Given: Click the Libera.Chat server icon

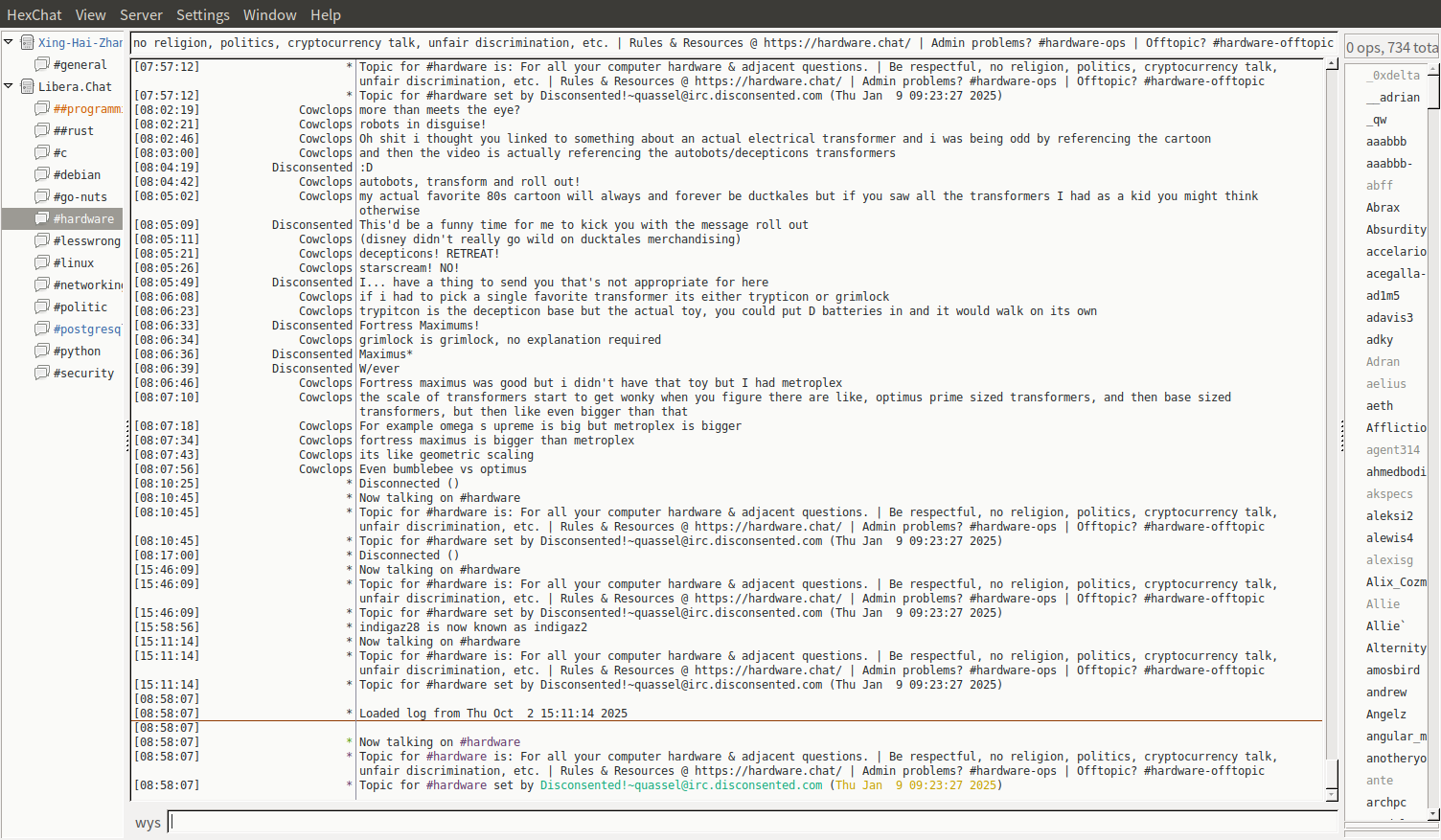Looking at the screenshot, I should point(28,86).
